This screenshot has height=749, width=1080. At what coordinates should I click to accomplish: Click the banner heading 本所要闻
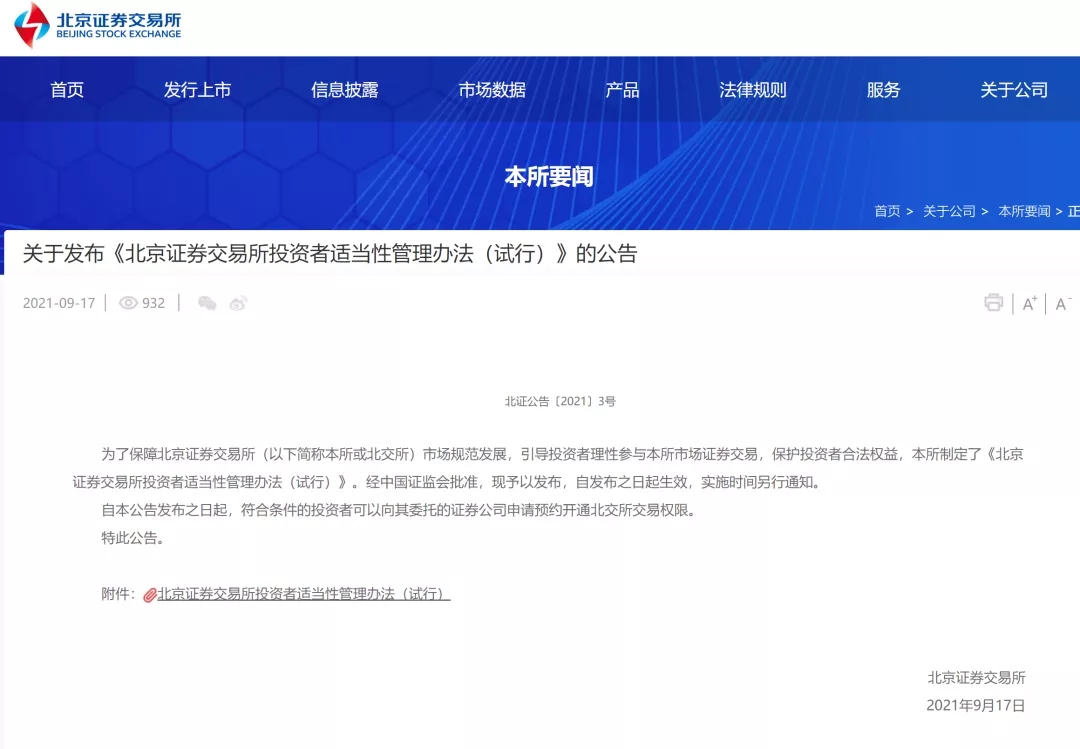(549, 176)
